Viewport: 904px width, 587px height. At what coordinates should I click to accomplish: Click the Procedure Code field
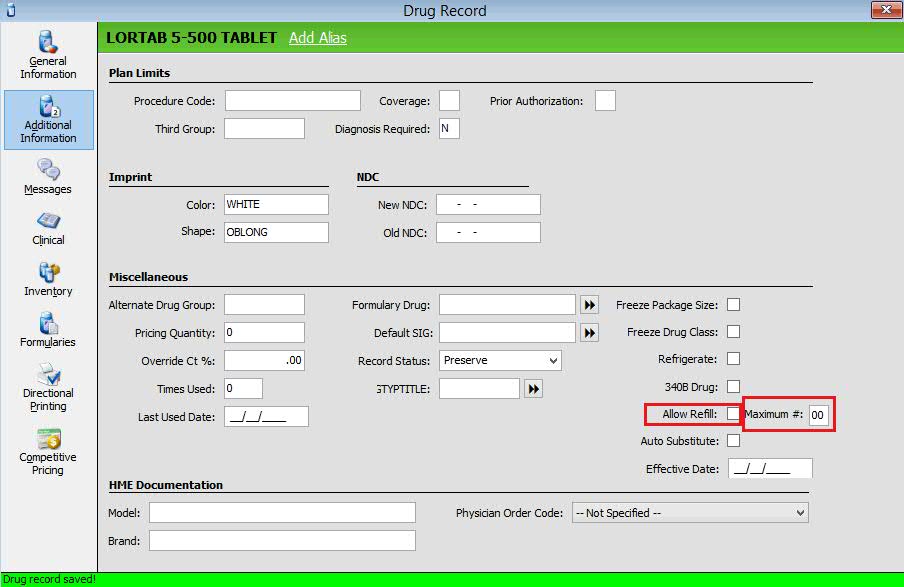click(x=293, y=100)
